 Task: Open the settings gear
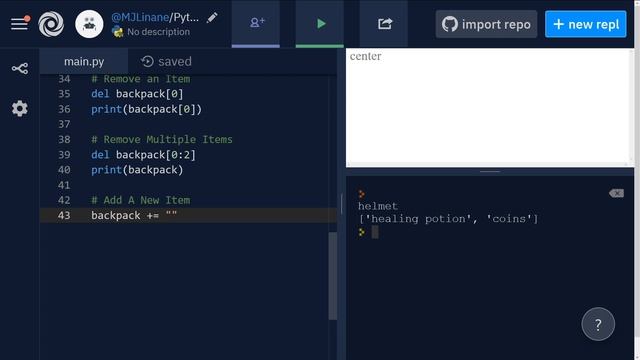(20, 109)
